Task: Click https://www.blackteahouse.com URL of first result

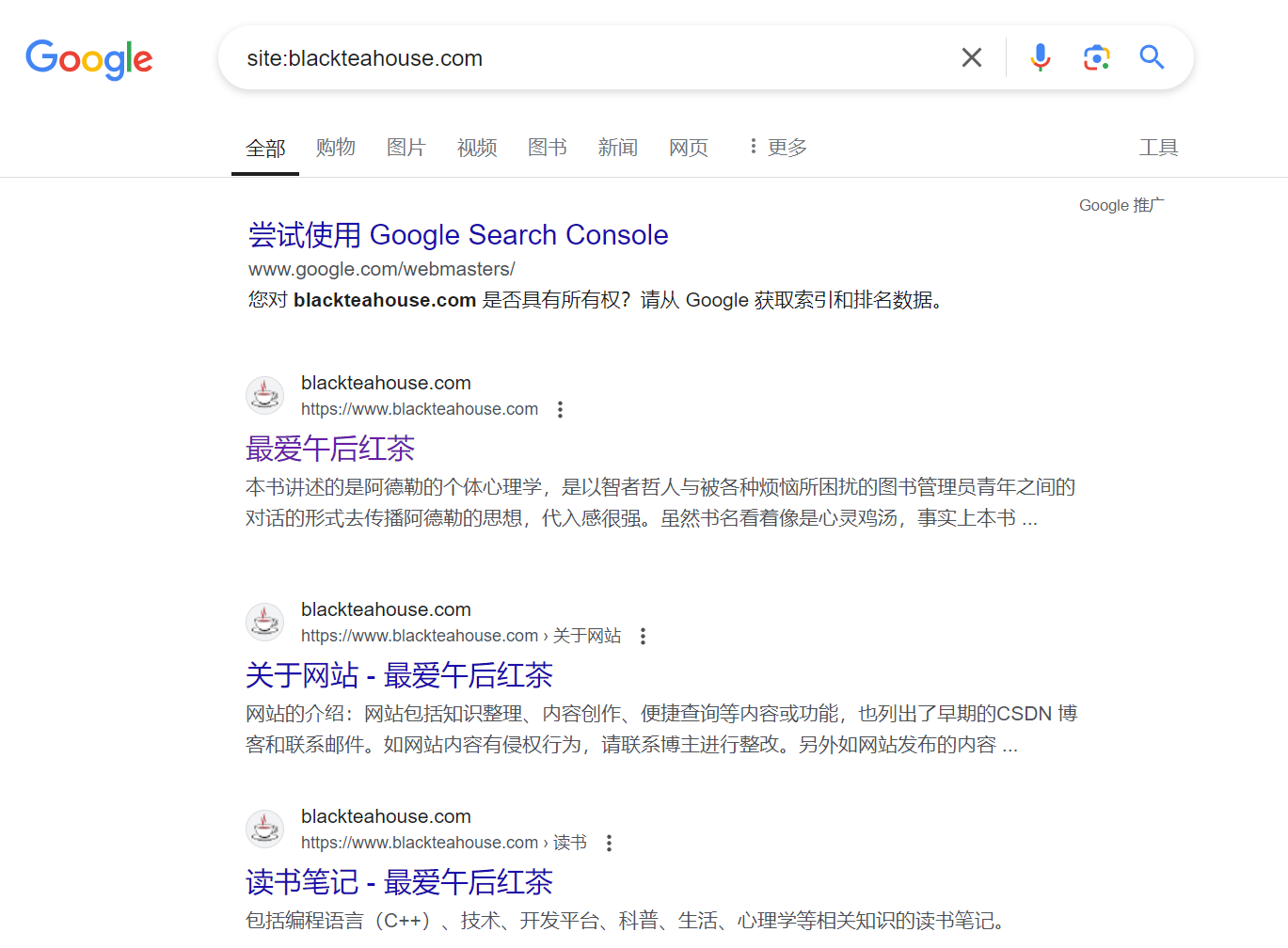Action: click(x=420, y=409)
